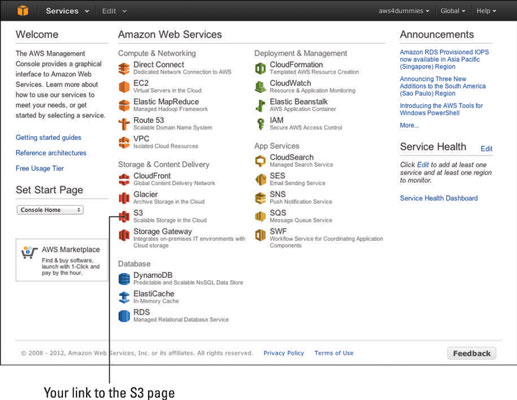Click the AWS Marketplace cart icon
This screenshot has height=400, width=517.
pyautogui.click(x=29, y=252)
